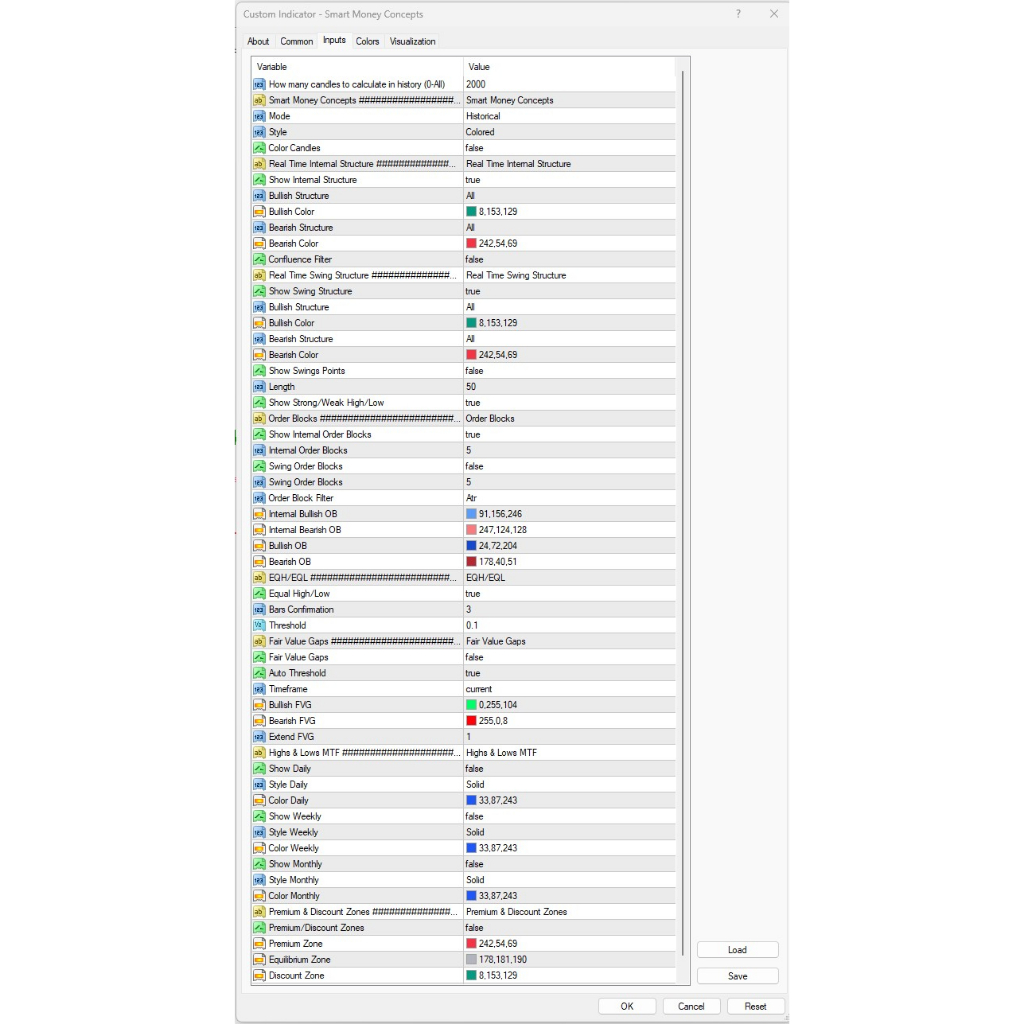
Task: Click Bullish FVG green color swatch 0,255,104
Action: click(x=471, y=705)
